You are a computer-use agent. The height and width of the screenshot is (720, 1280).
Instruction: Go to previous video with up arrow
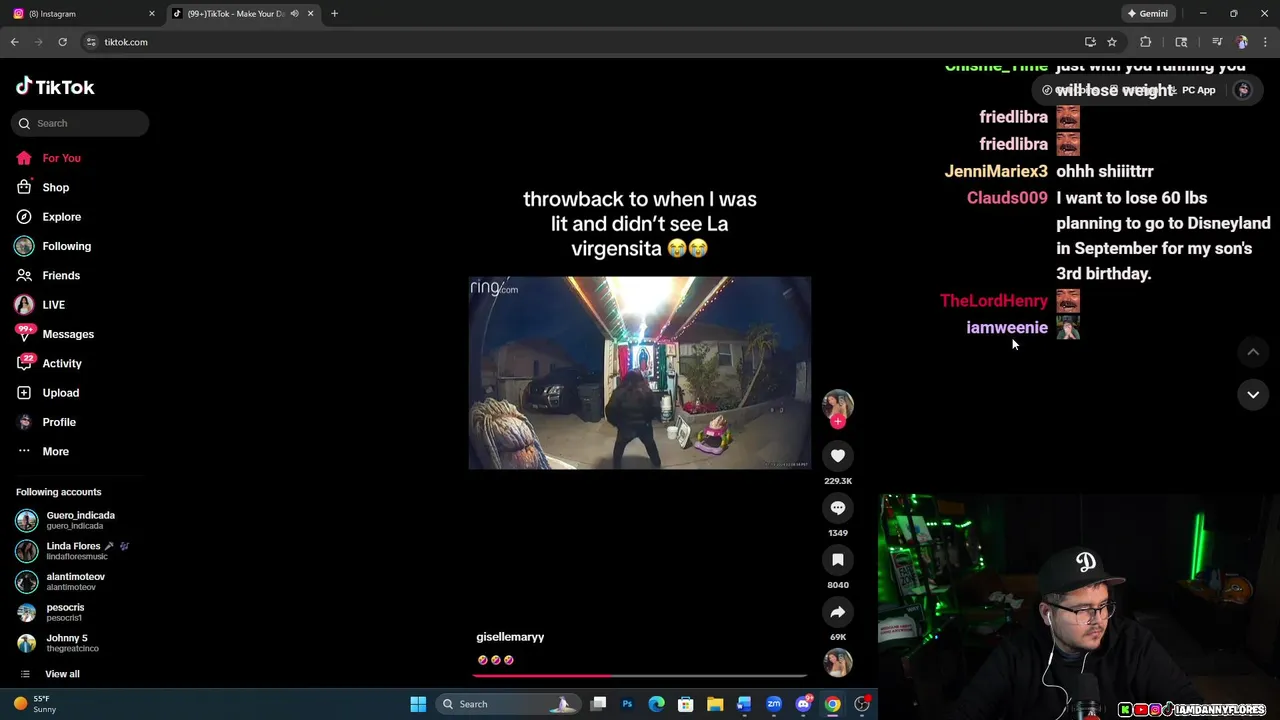[x=1253, y=352]
